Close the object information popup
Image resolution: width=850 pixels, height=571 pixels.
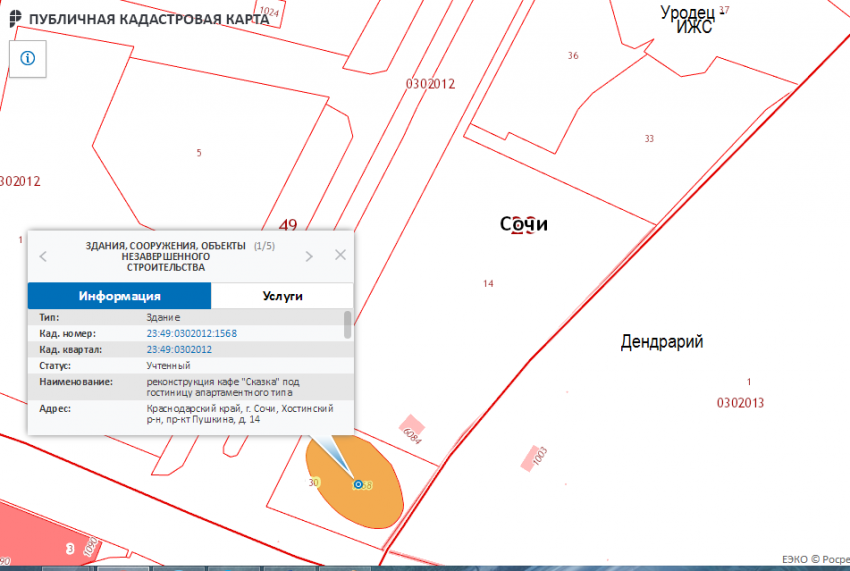(340, 255)
